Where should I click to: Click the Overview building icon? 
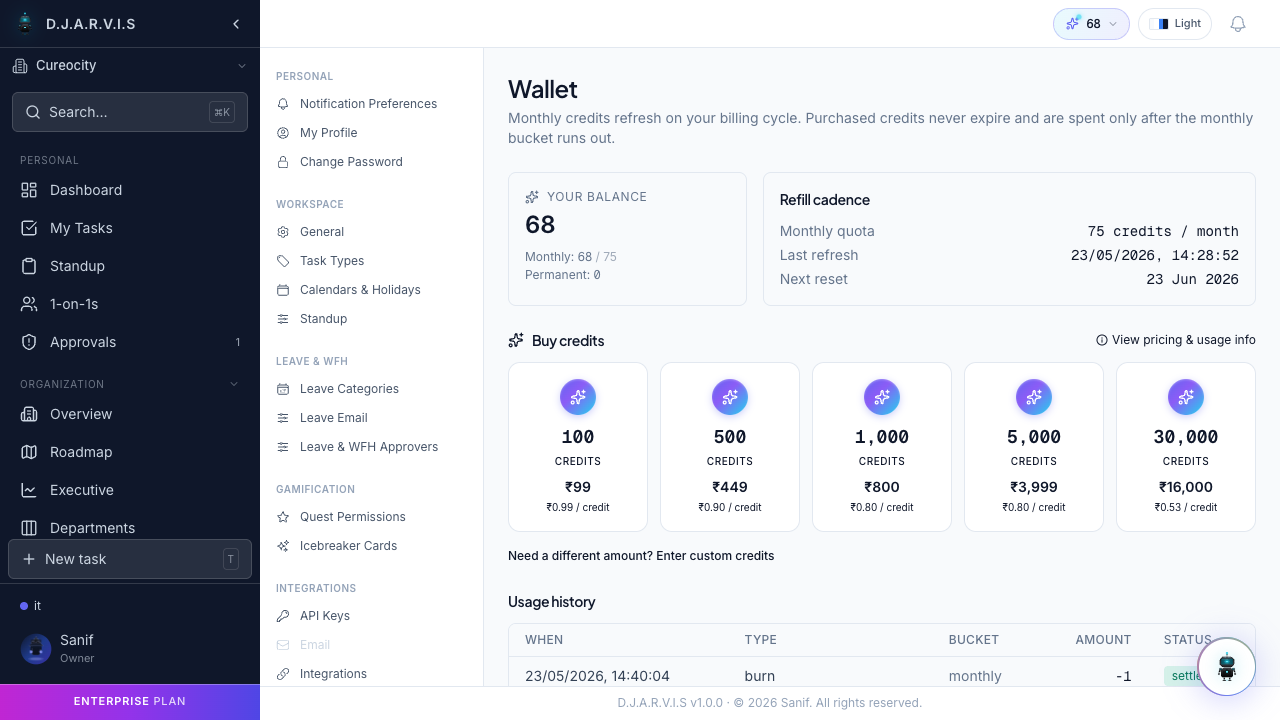(29, 414)
